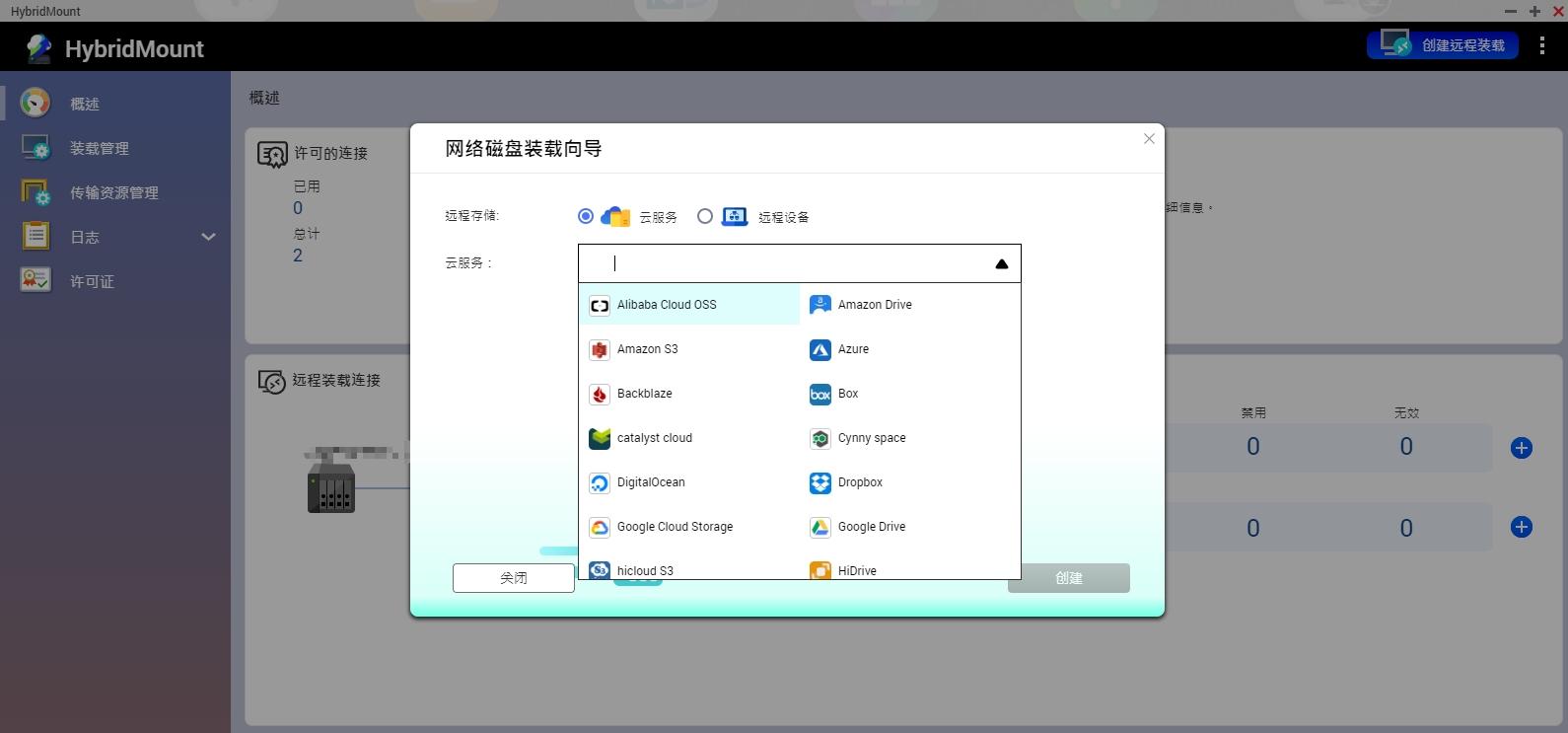
Task: Click the catalyst cloud icon
Action: (x=600, y=438)
